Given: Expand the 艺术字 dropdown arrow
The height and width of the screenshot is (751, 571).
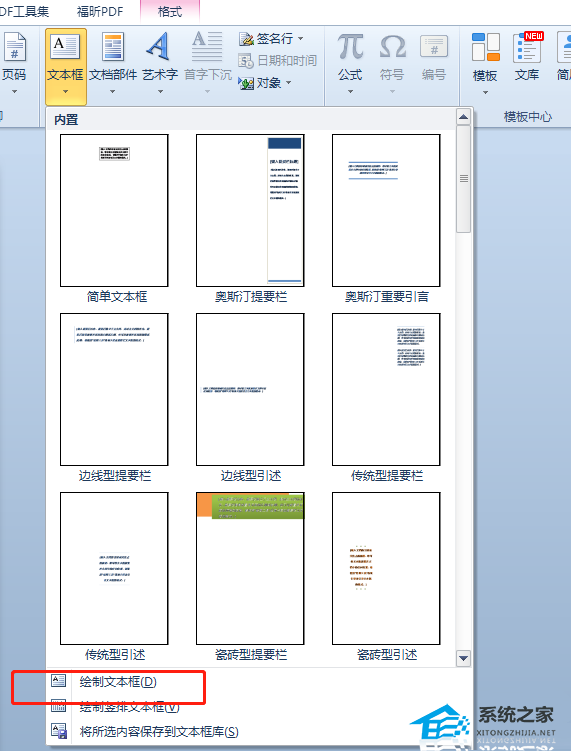Looking at the screenshot, I should (160, 91).
